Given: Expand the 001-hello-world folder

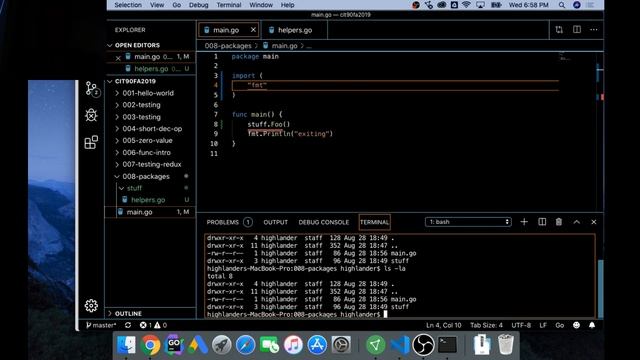Looking at the screenshot, I should click(148, 93).
